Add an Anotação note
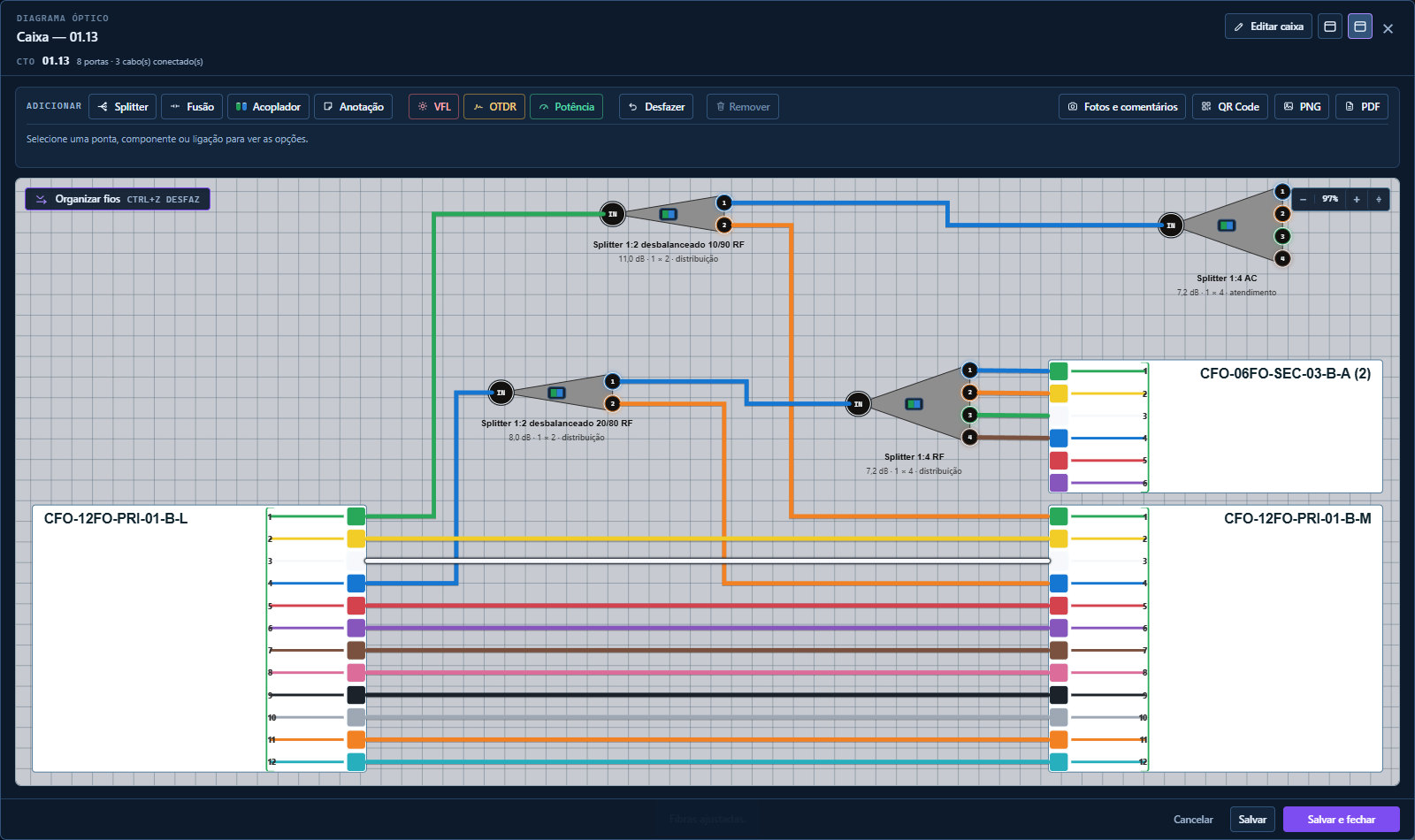 point(353,107)
